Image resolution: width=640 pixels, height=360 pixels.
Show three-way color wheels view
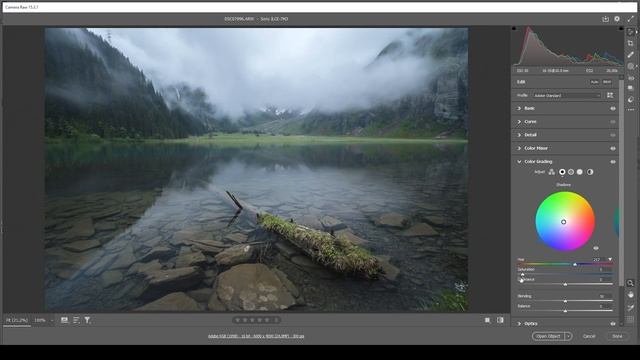click(x=552, y=172)
